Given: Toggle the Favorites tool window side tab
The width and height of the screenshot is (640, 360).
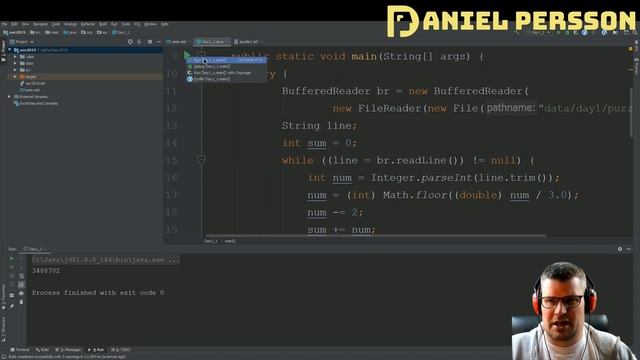Looking at the screenshot, I should point(3,296).
